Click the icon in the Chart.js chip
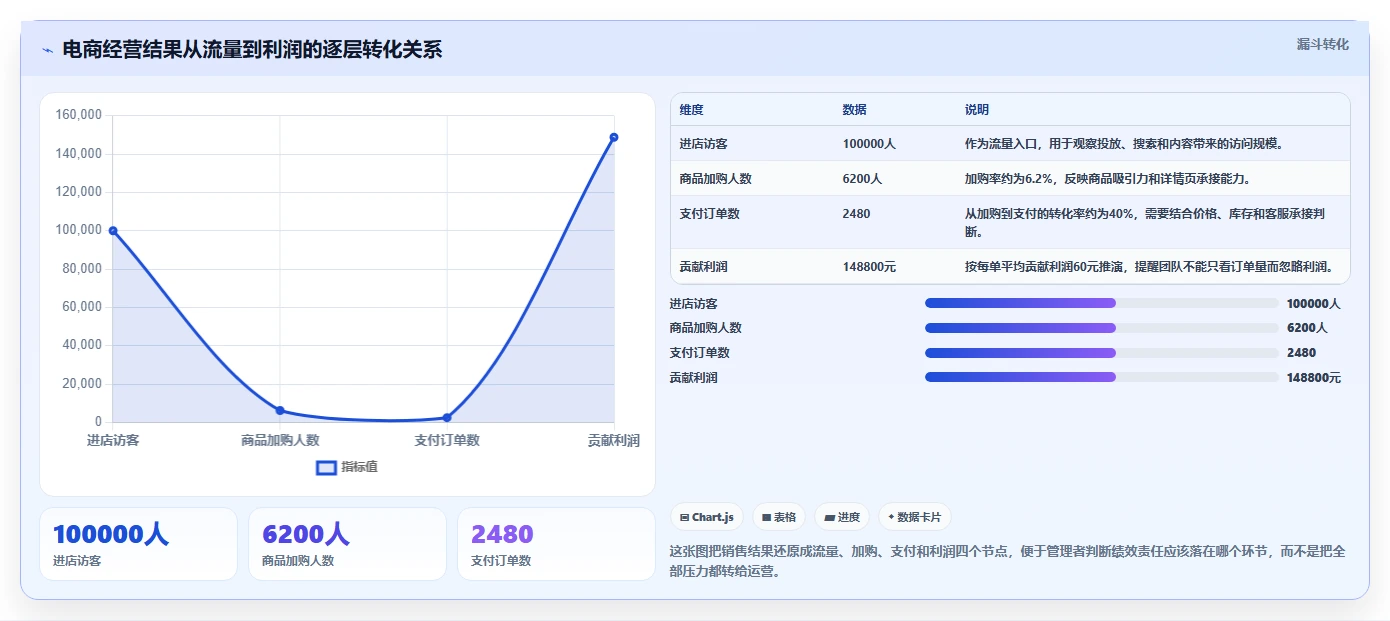Screen dimensions: 1390x621 click(684, 518)
